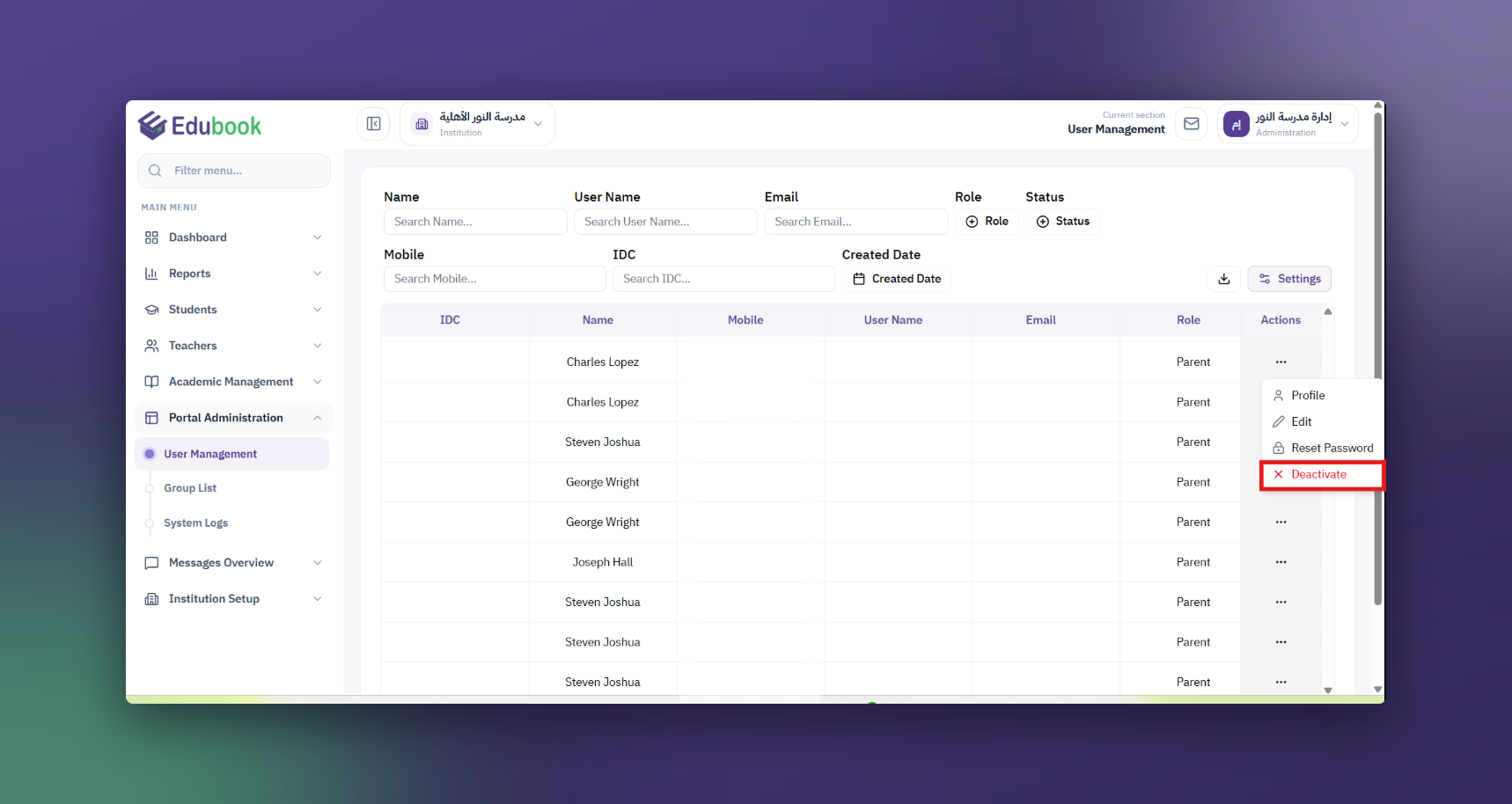This screenshot has height=804, width=1512.
Task: Click the Search Mobile input field
Action: click(x=495, y=279)
